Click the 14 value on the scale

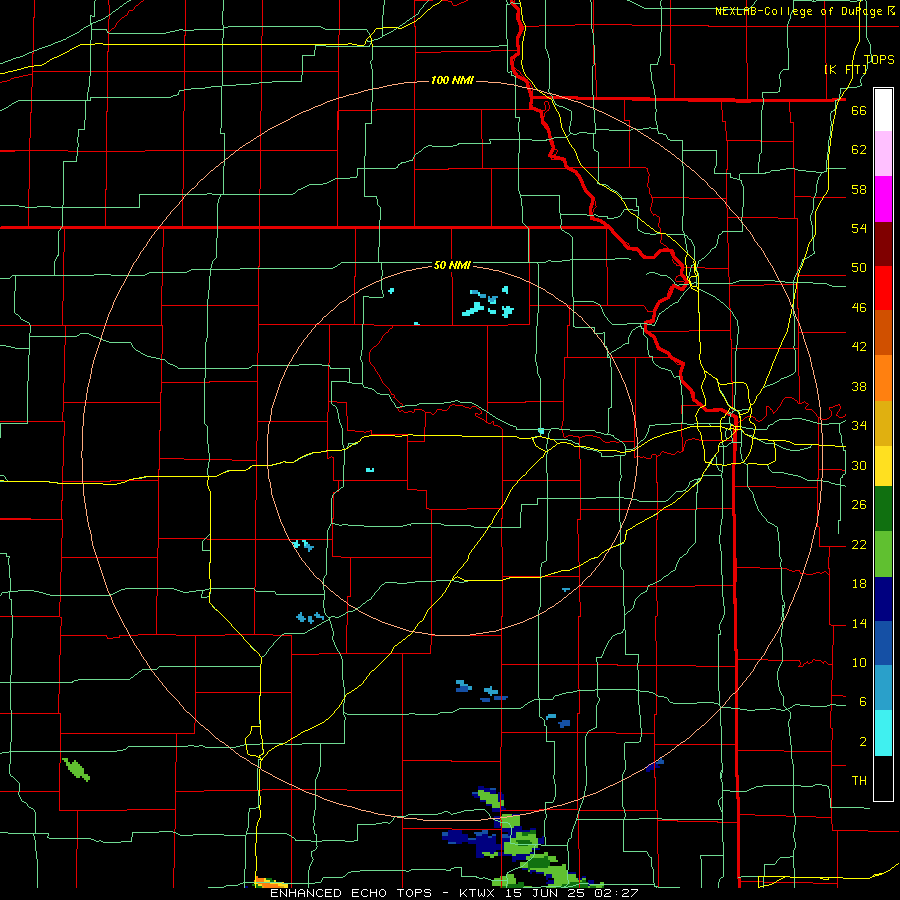(859, 624)
